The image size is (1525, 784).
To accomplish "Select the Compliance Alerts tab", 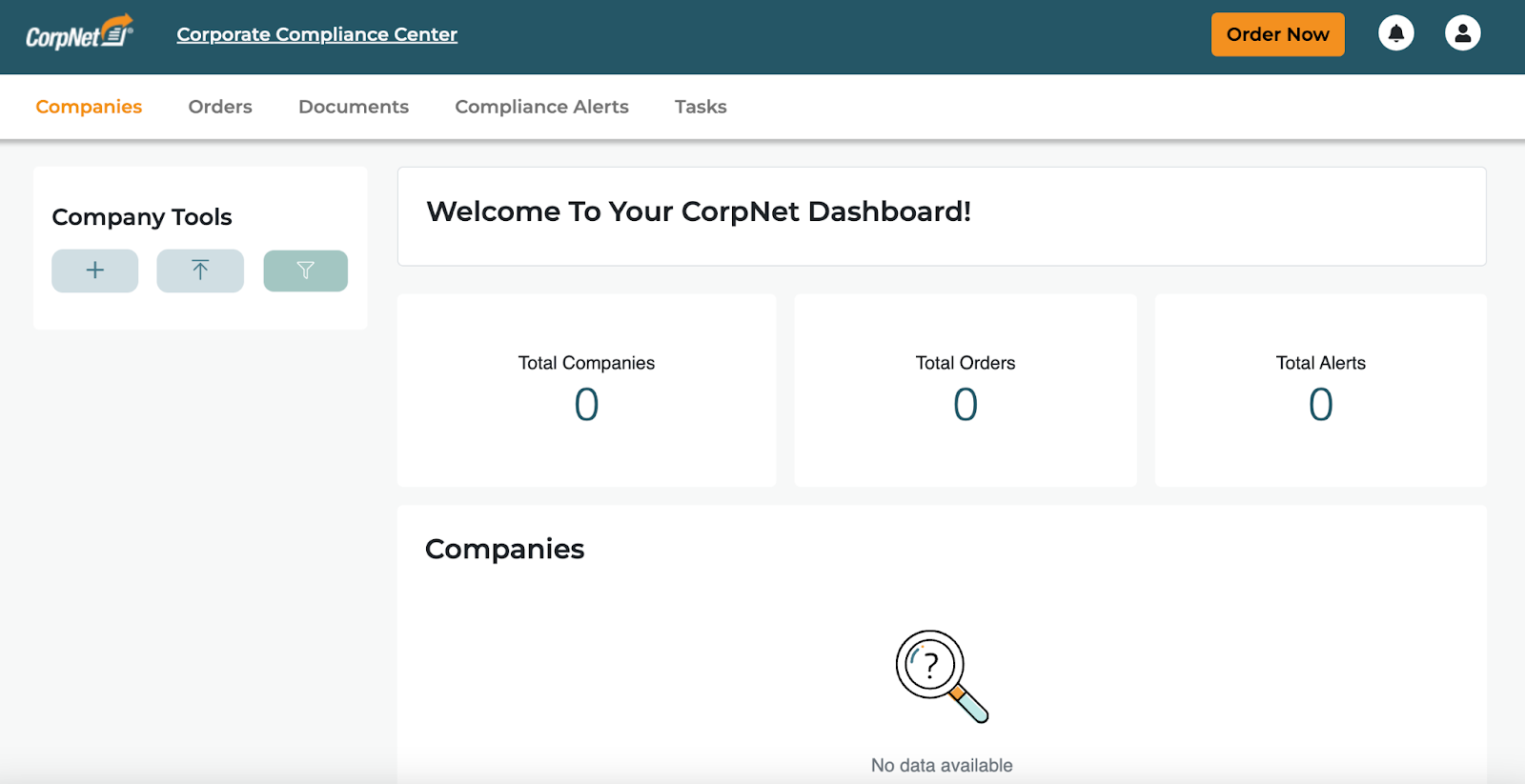I will (x=541, y=107).
